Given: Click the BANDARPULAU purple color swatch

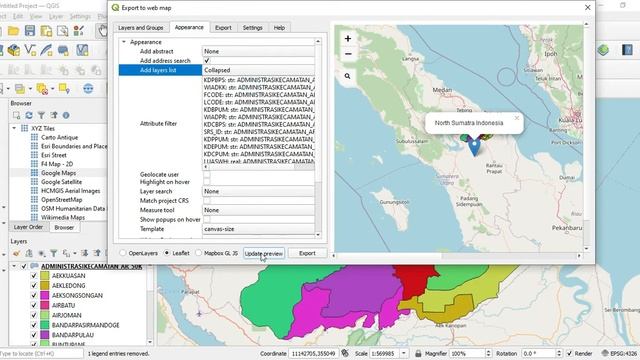Looking at the screenshot, I should 45,335.
